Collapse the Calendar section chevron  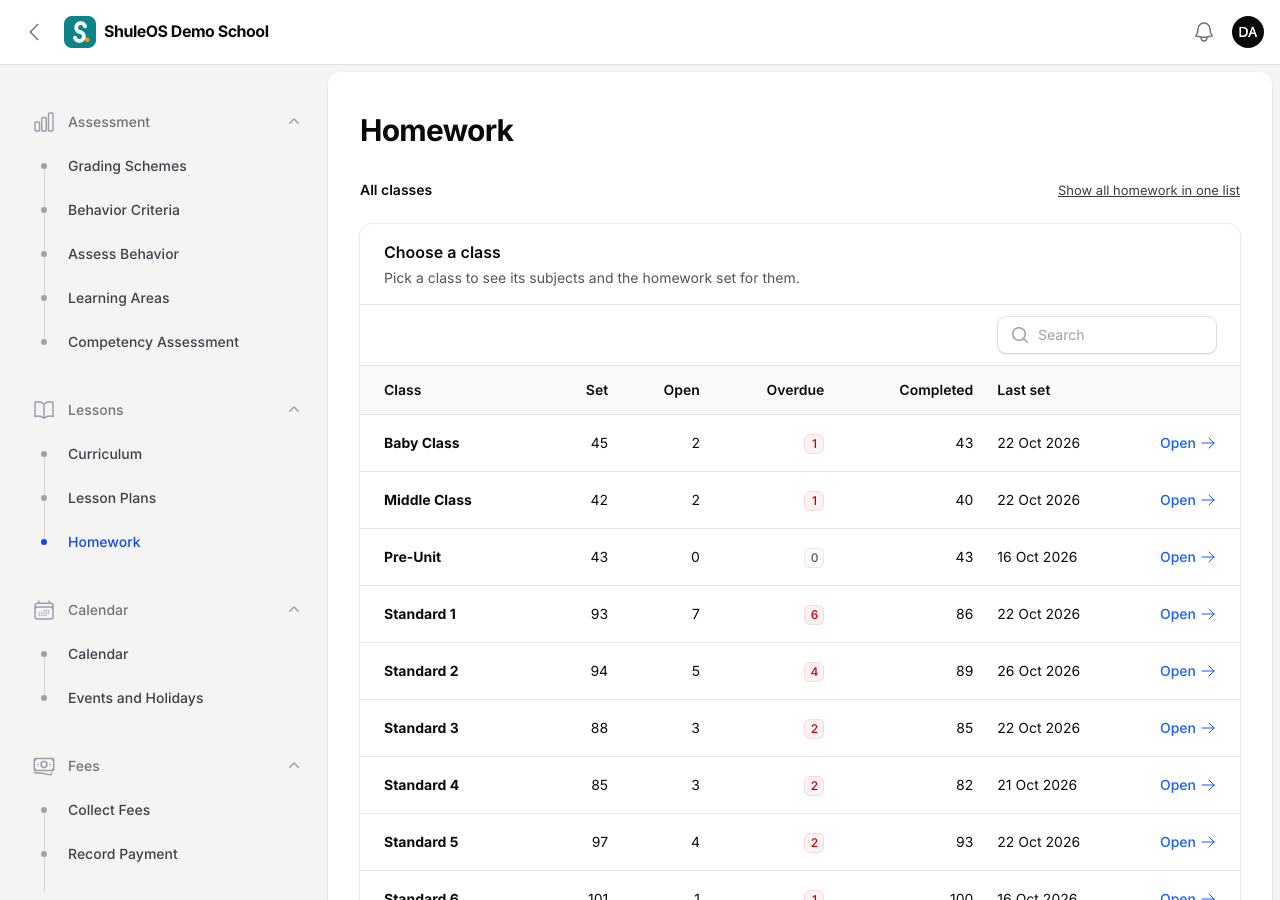[294, 610]
